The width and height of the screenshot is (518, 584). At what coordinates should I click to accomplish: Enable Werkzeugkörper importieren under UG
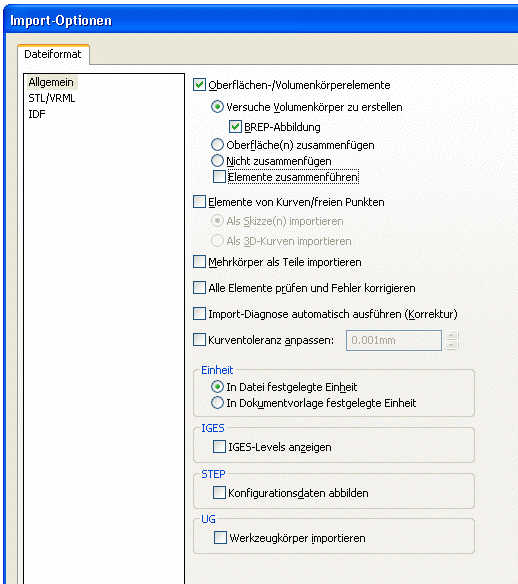(220, 538)
